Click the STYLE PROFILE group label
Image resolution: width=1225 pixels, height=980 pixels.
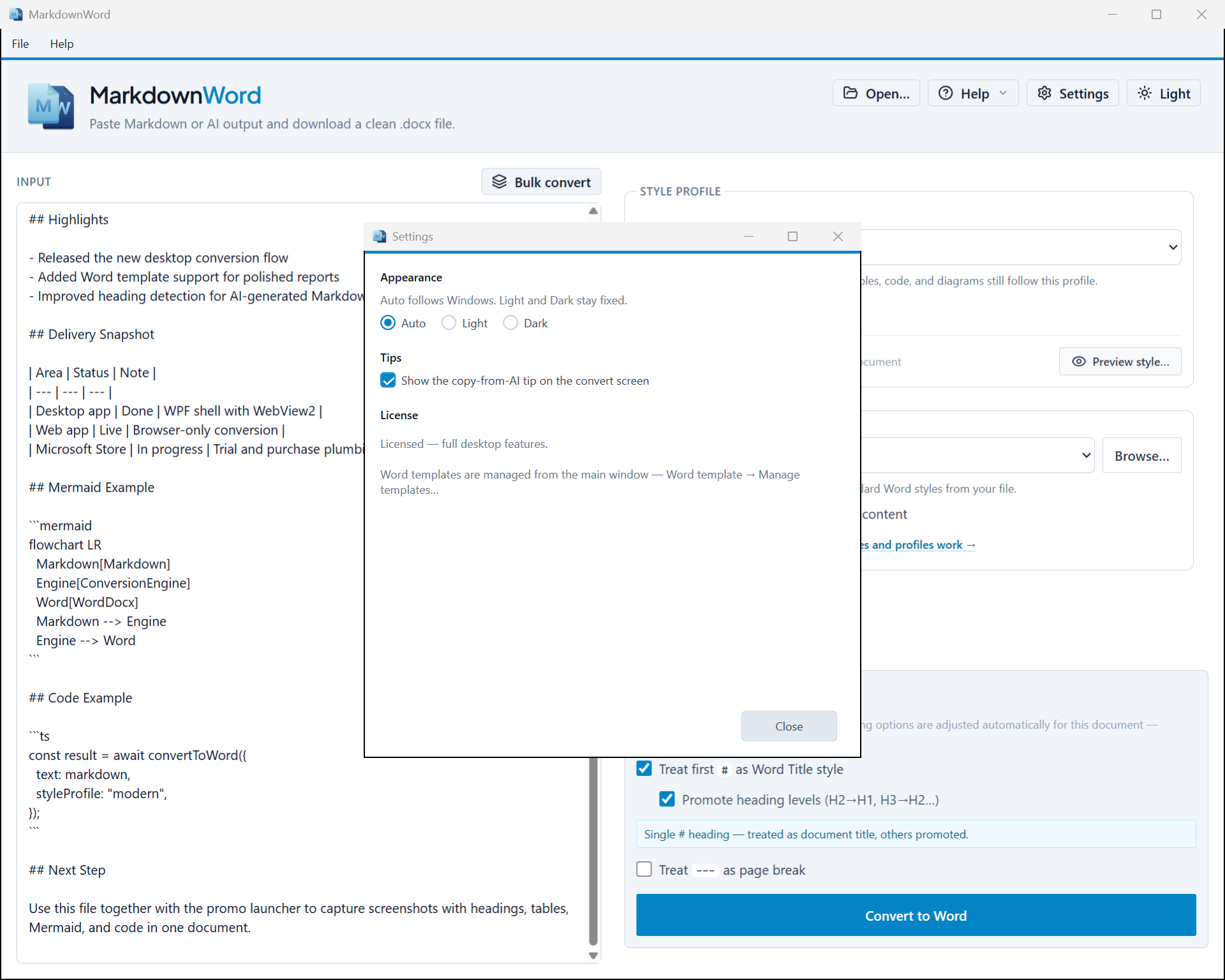[680, 191]
